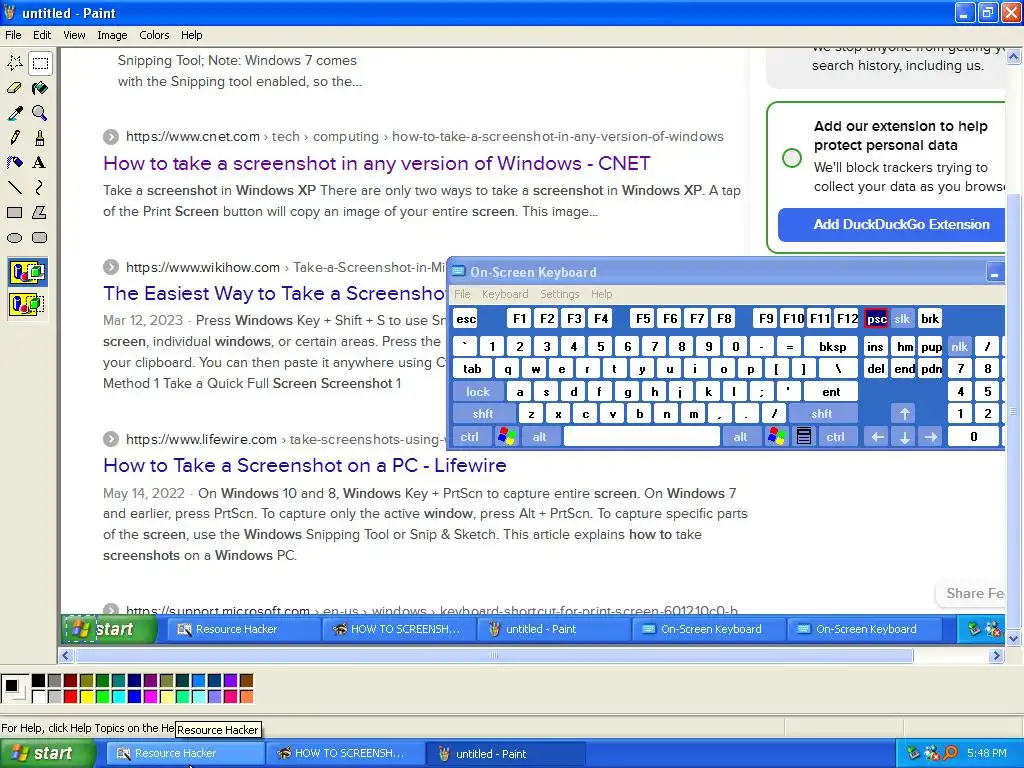Choose the straight Line tool

pos(15,187)
